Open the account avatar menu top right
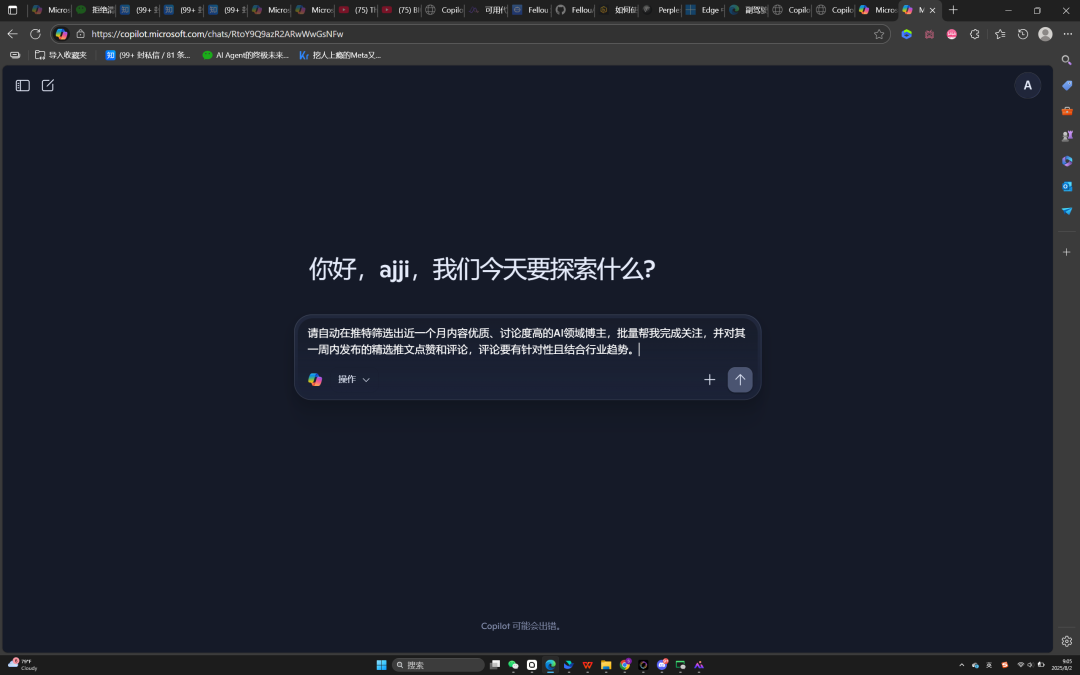 tap(1027, 85)
